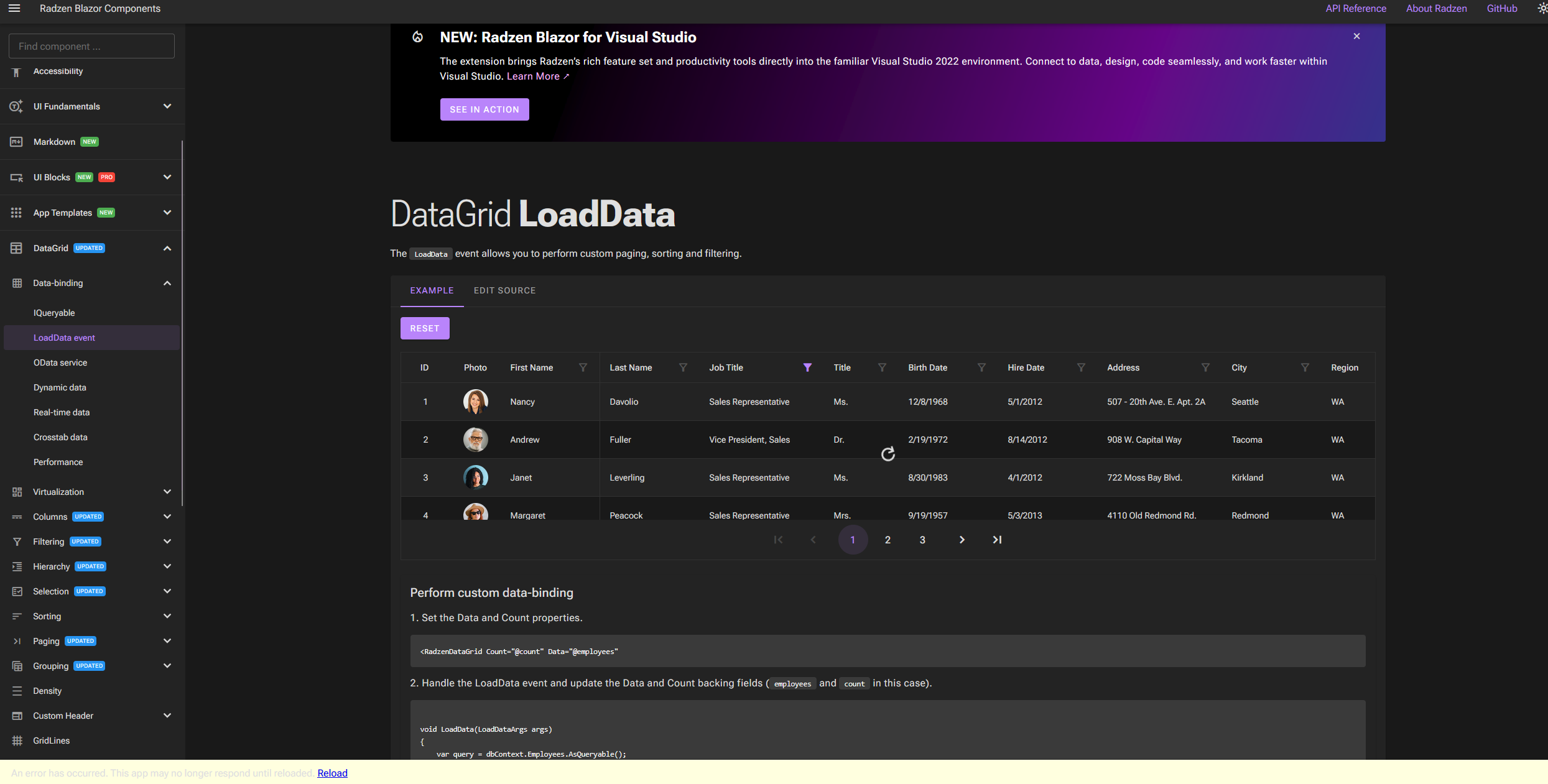Image resolution: width=1548 pixels, height=784 pixels.
Task: Click Nancy's employee photo
Action: click(475, 402)
